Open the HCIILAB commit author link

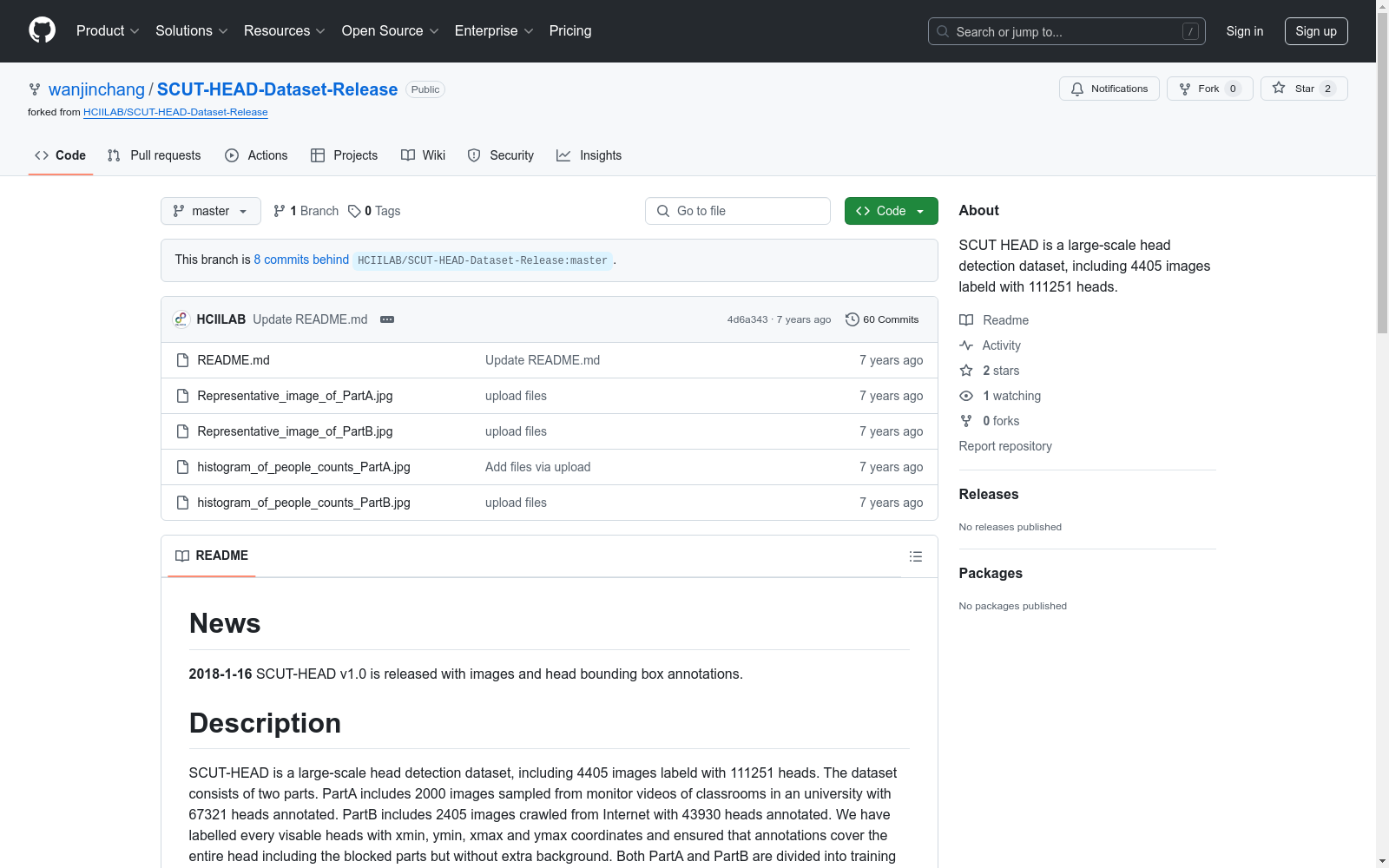coord(221,319)
